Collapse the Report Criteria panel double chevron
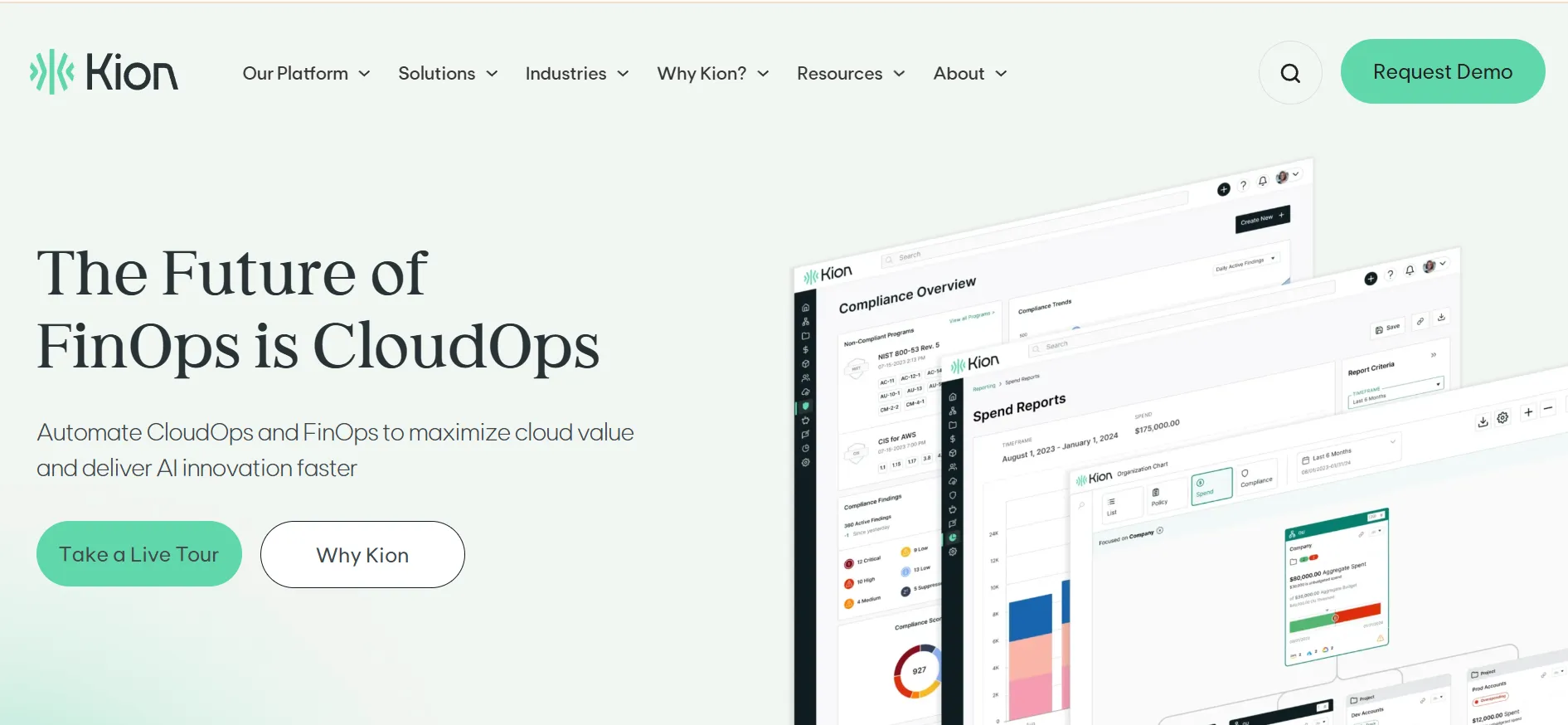Viewport: 1568px width, 725px height. coord(1434,355)
